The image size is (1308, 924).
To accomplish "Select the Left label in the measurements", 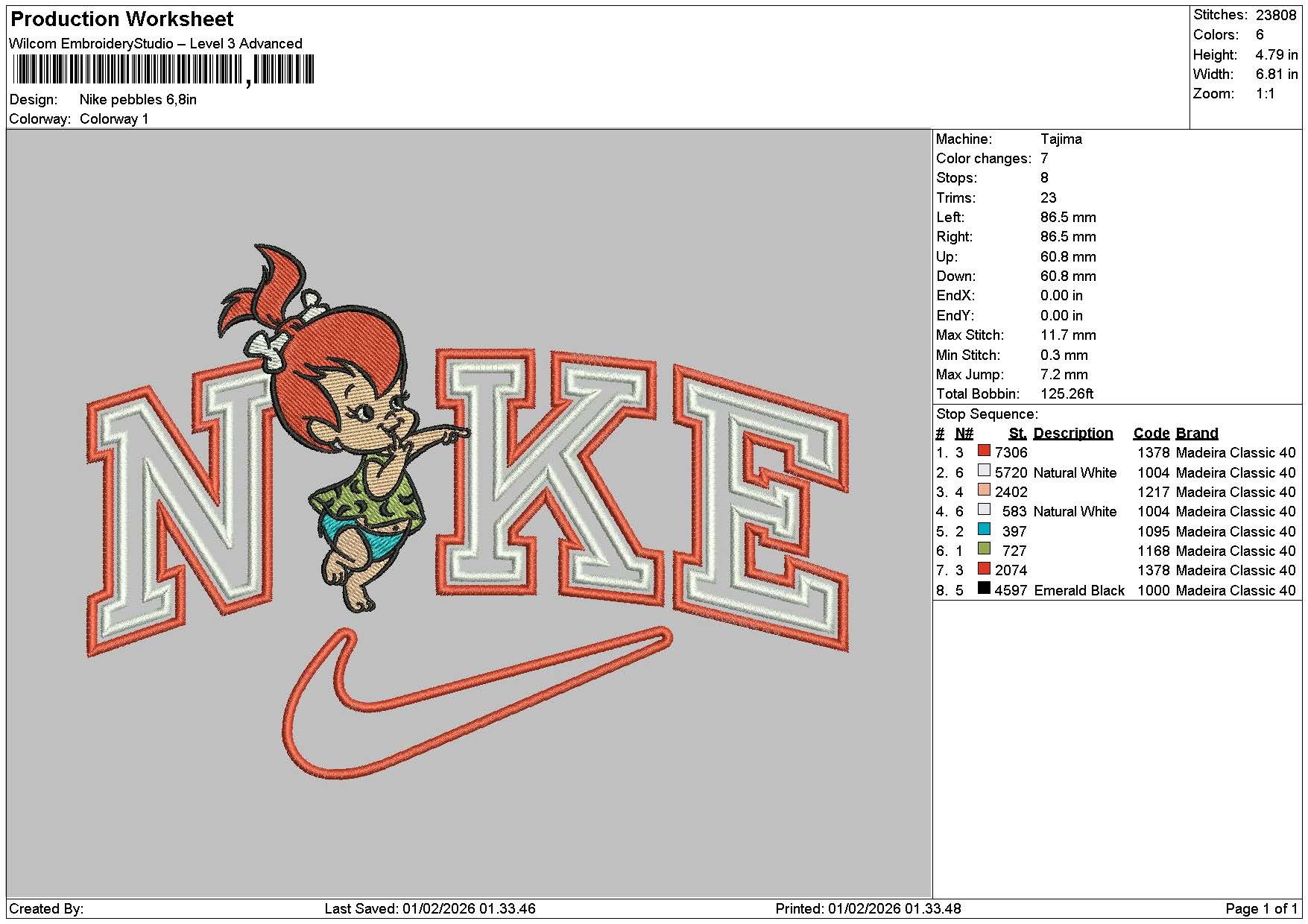I will pyautogui.click(x=950, y=218).
